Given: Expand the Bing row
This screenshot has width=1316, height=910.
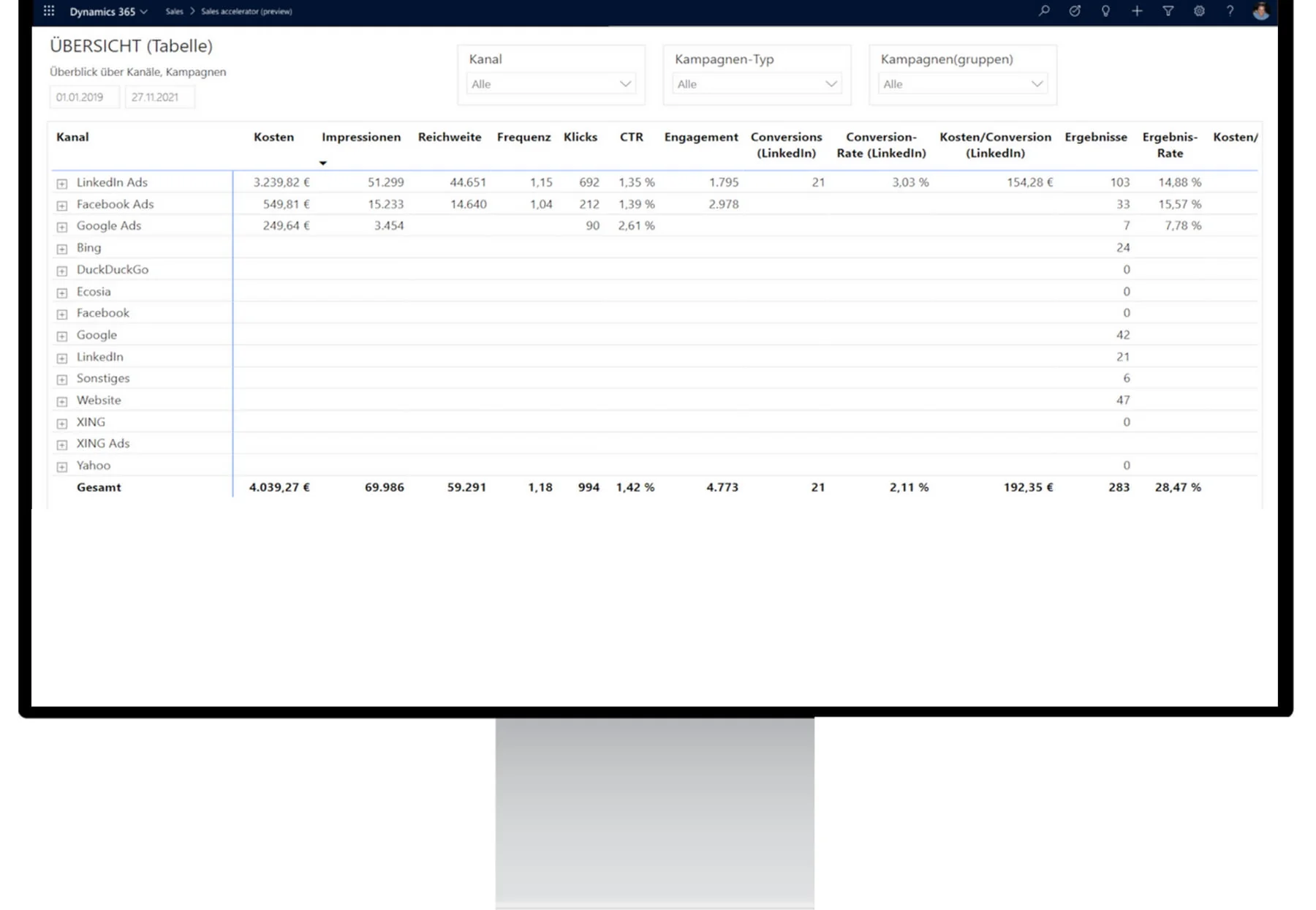Looking at the screenshot, I should pyautogui.click(x=62, y=249).
